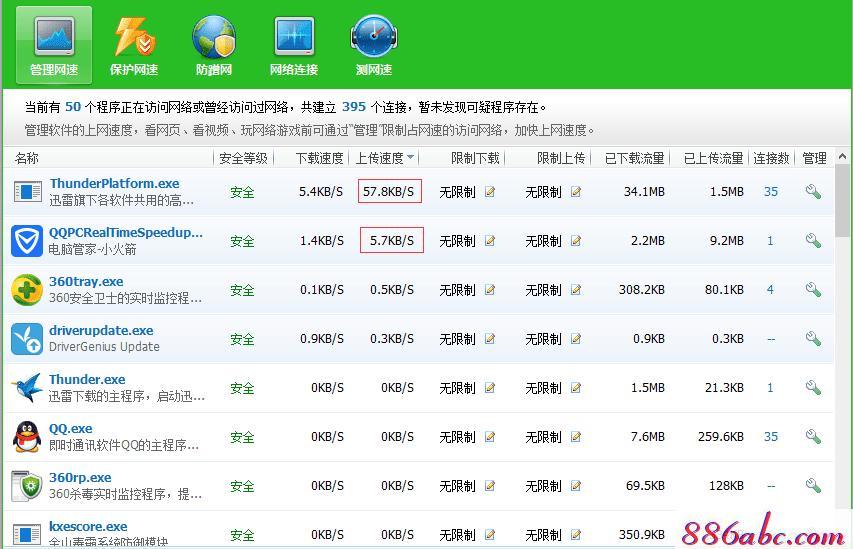Select ThunderPlatform.exe program name
Image resolution: width=853 pixels, height=549 pixels.
point(114,183)
